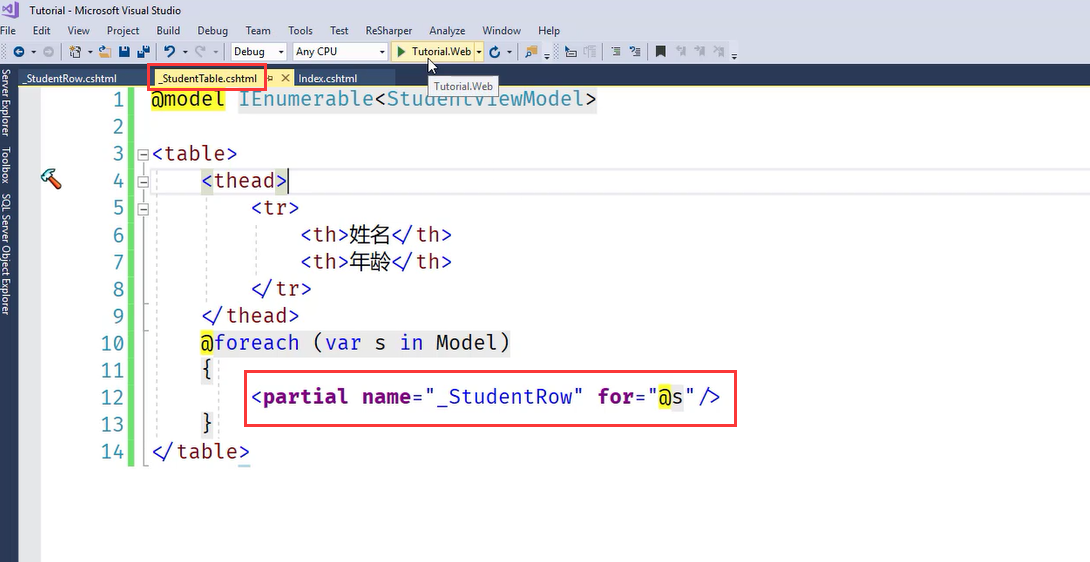1090x562 pixels.
Task: Open the Edit menu
Action: click(42, 31)
